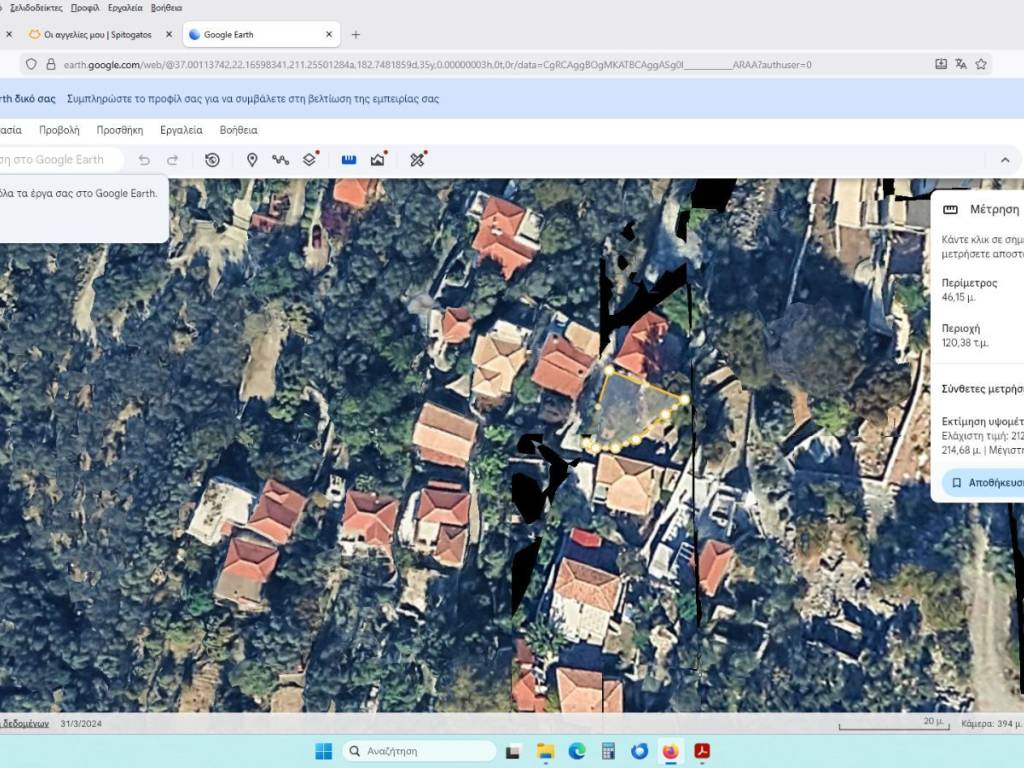Bookmark this page with the star icon
Image resolution: width=1024 pixels, height=768 pixels.
tap(981, 64)
